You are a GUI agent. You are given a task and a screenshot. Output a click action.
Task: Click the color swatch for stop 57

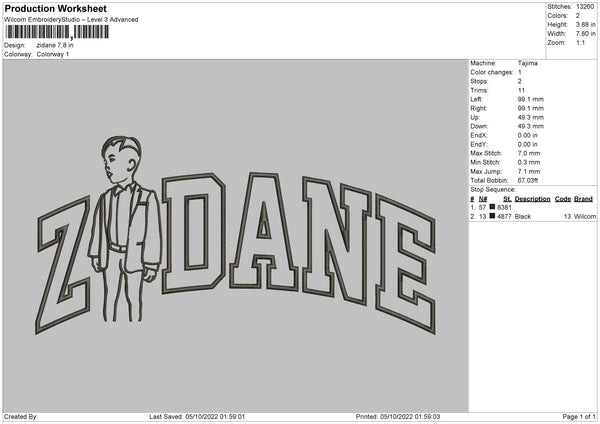point(492,207)
